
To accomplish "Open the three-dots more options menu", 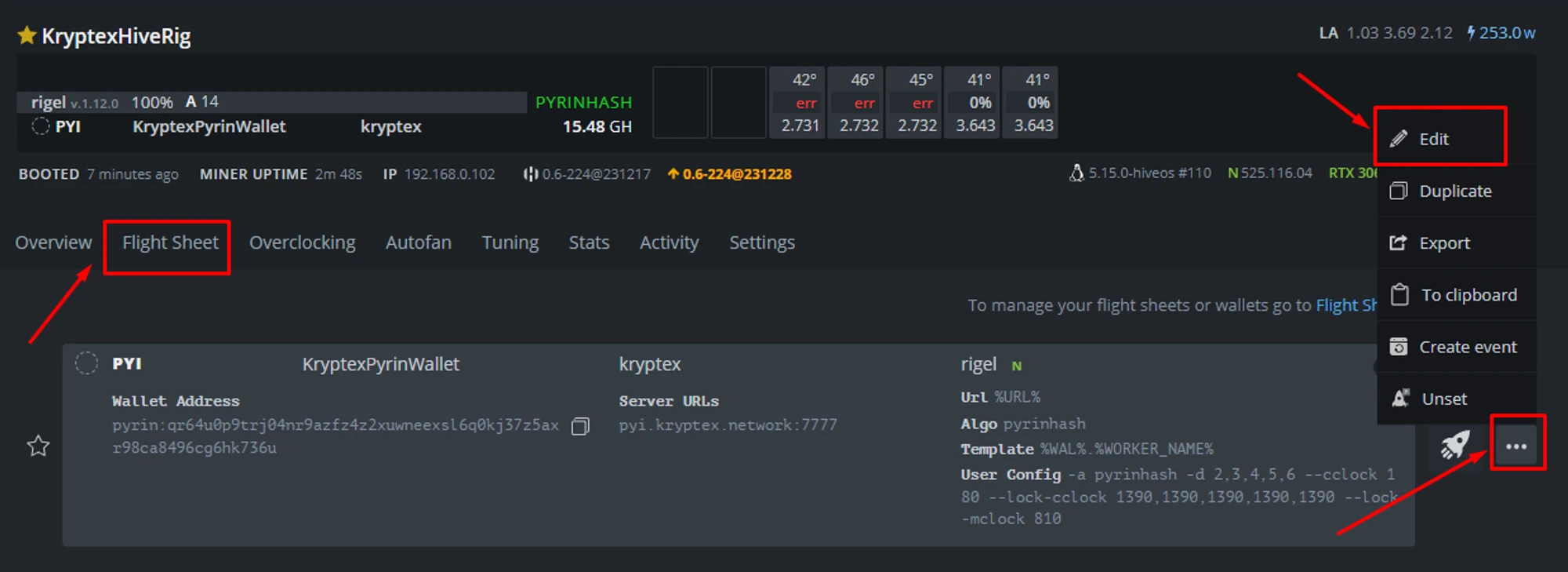I will click(1516, 446).
